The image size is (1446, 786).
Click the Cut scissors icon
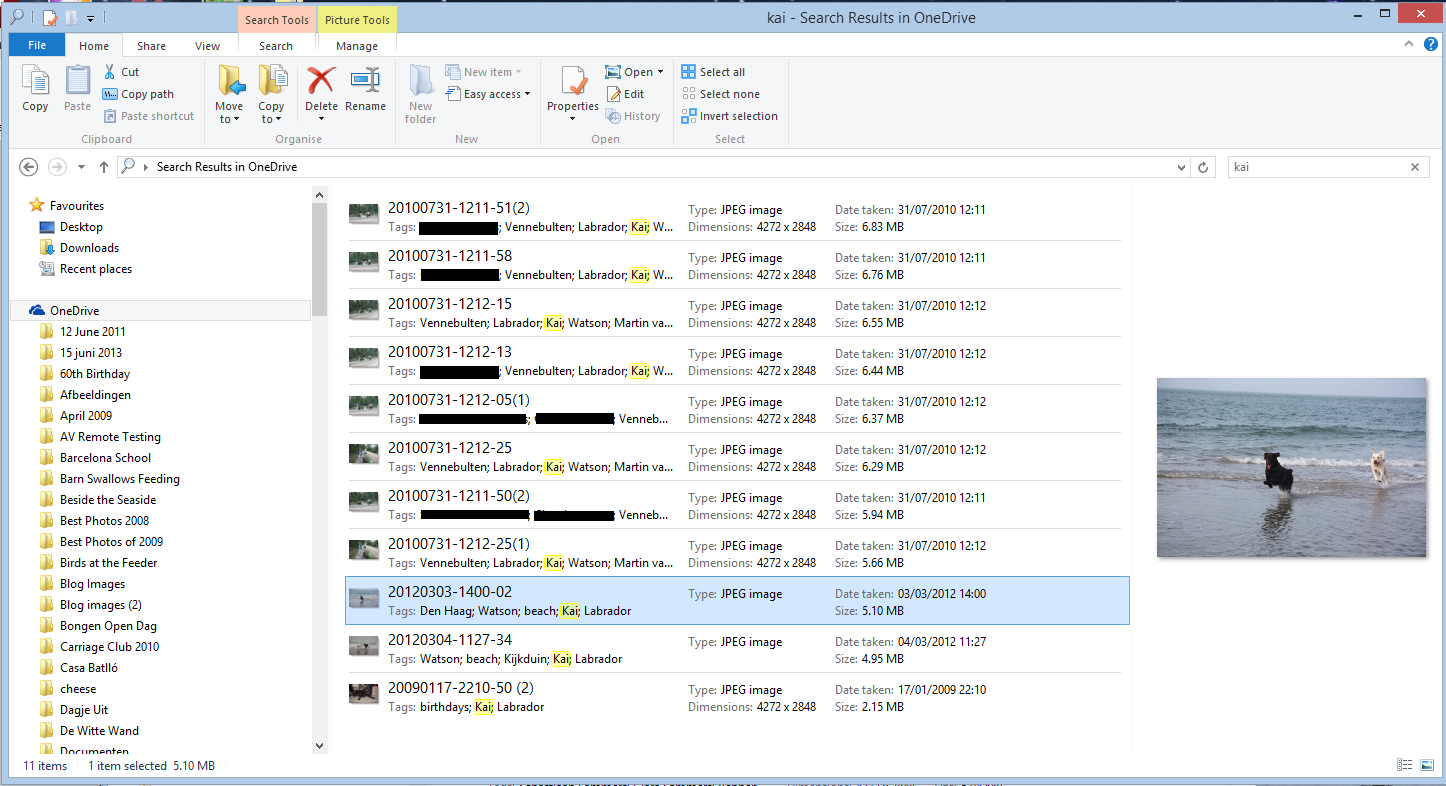point(110,72)
